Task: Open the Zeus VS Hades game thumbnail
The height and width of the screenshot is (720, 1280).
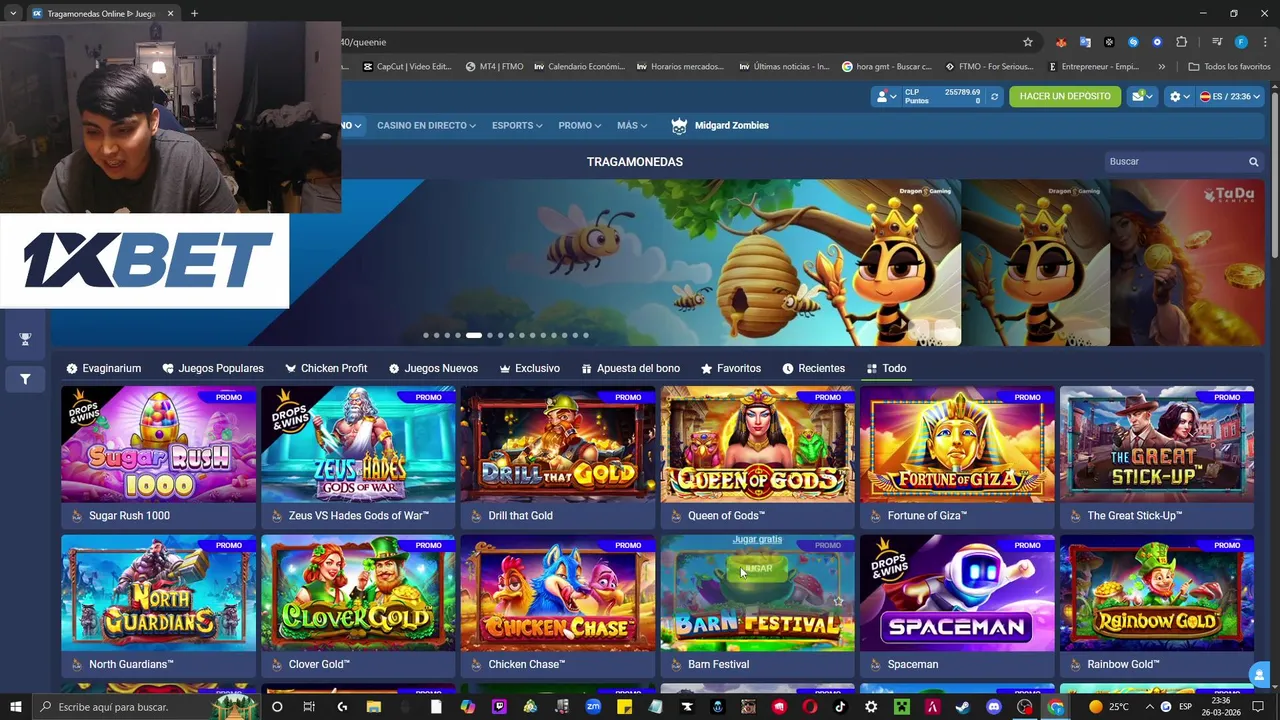Action: [x=358, y=445]
